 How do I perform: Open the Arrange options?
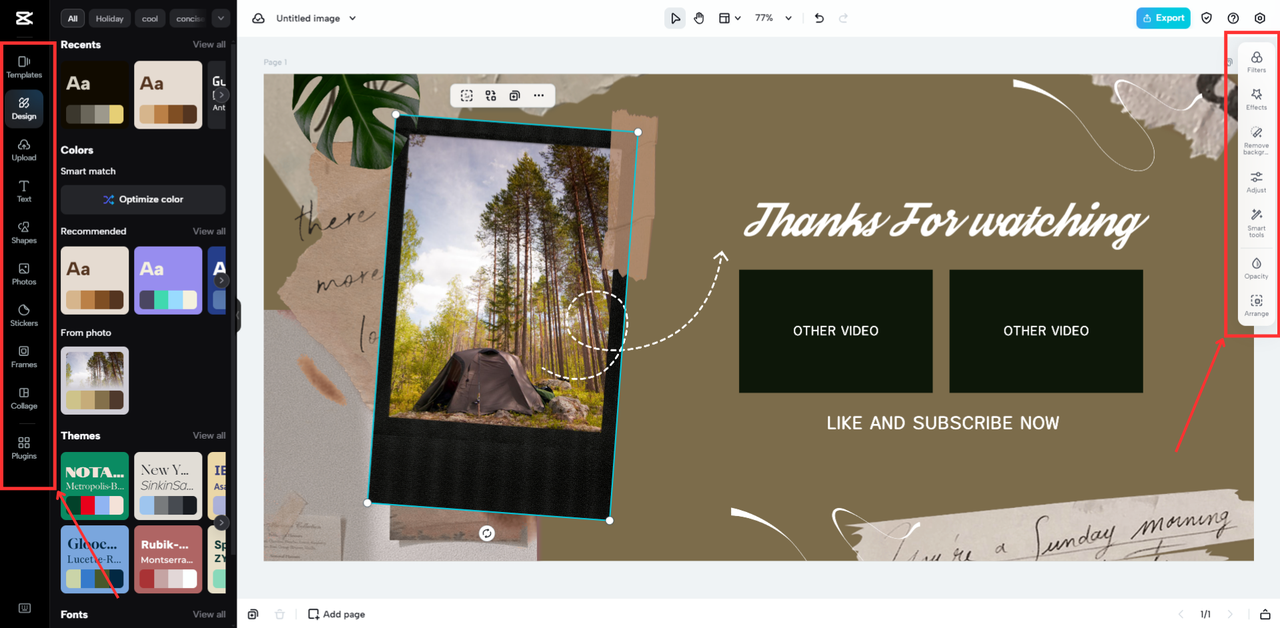(1256, 306)
